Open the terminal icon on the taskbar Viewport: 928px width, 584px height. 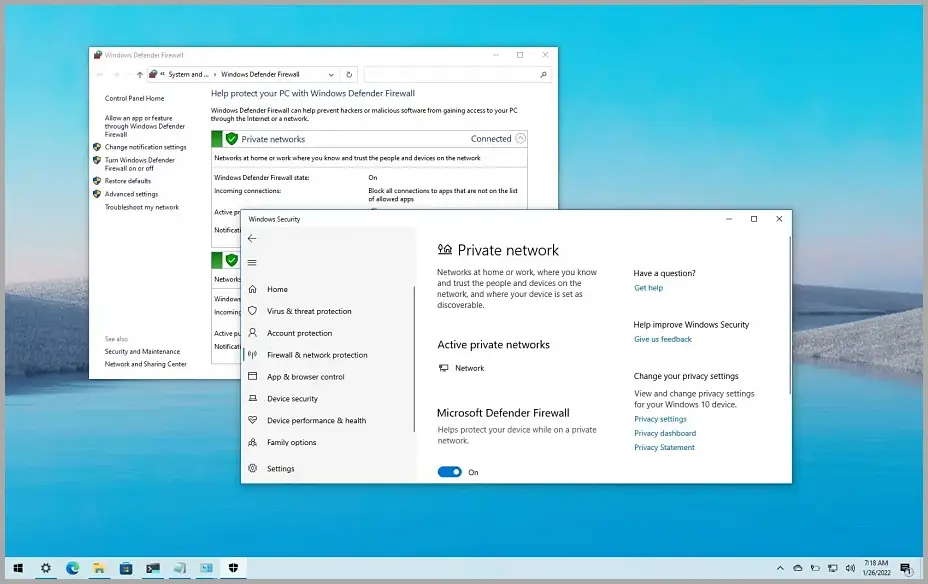pos(153,569)
